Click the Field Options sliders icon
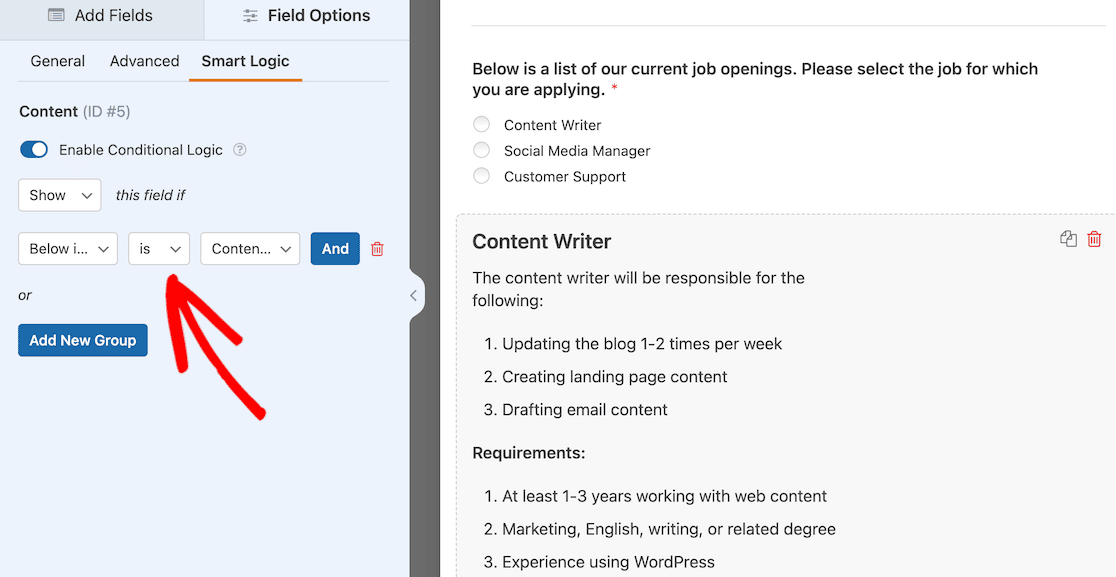This screenshot has width=1116, height=577. click(x=250, y=16)
